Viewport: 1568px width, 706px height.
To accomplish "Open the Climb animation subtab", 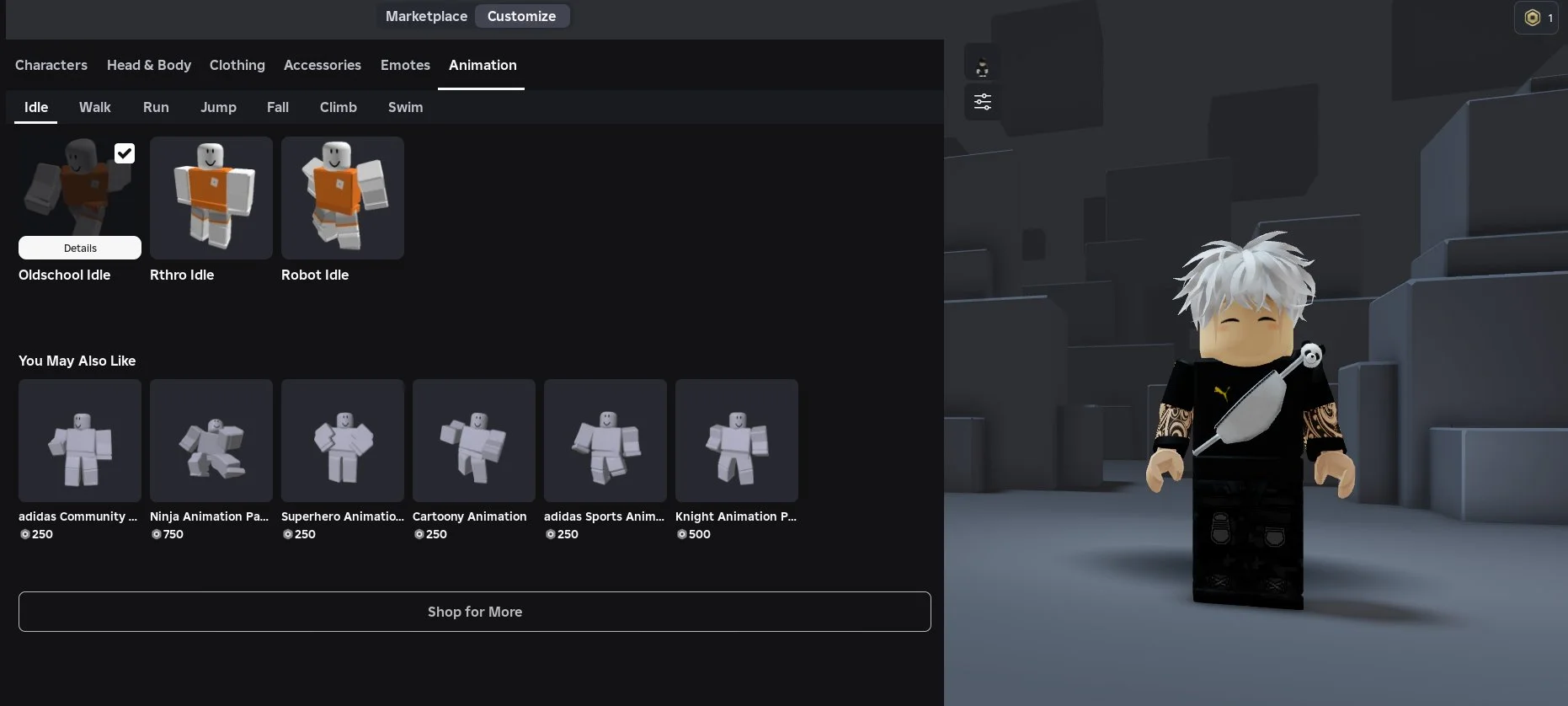I will [x=338, y=107].
